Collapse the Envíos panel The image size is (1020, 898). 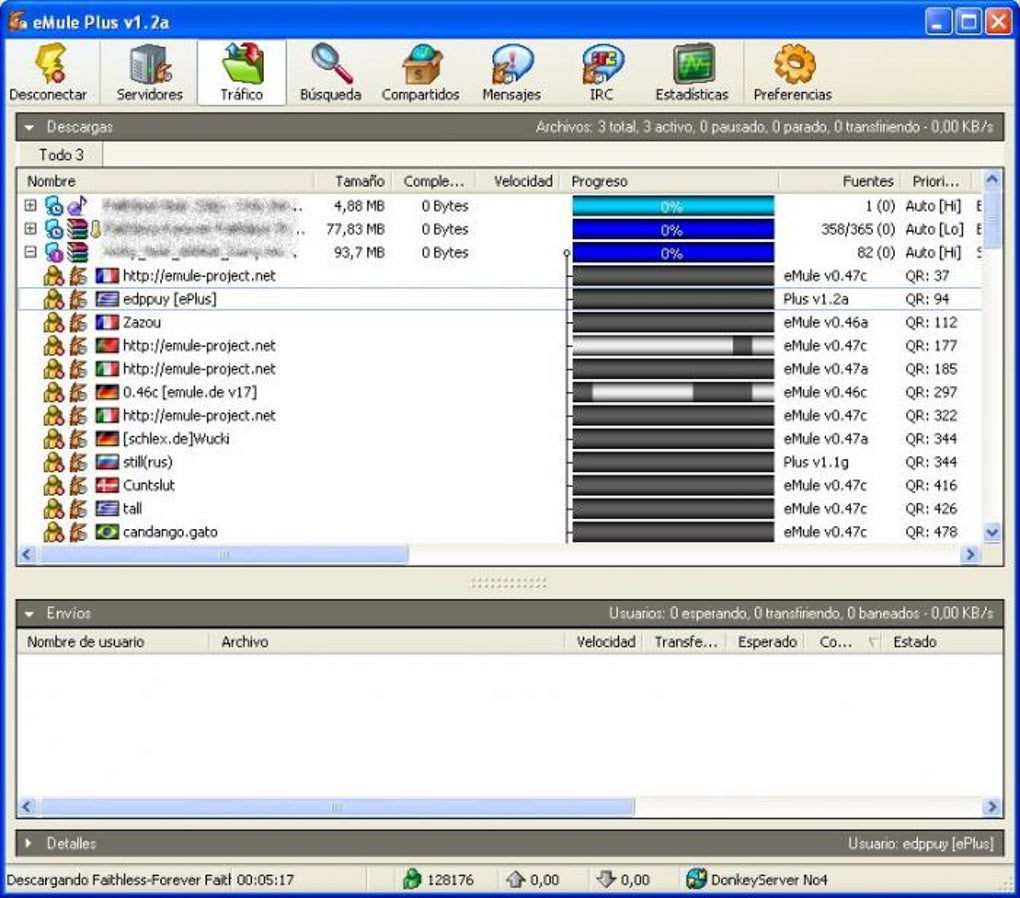(29, 614)
